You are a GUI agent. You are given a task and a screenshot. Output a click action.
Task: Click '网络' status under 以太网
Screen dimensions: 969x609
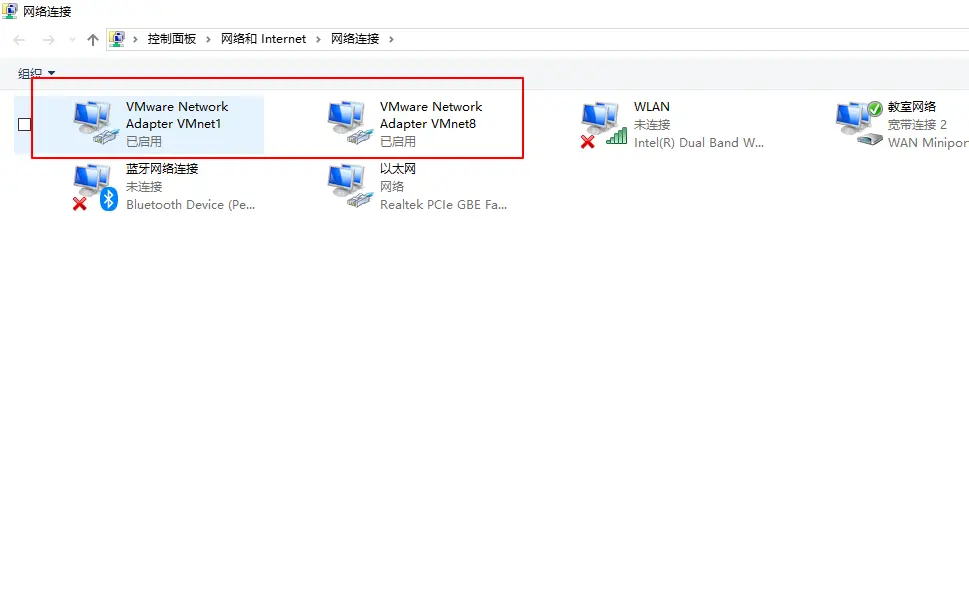point(392,187)
